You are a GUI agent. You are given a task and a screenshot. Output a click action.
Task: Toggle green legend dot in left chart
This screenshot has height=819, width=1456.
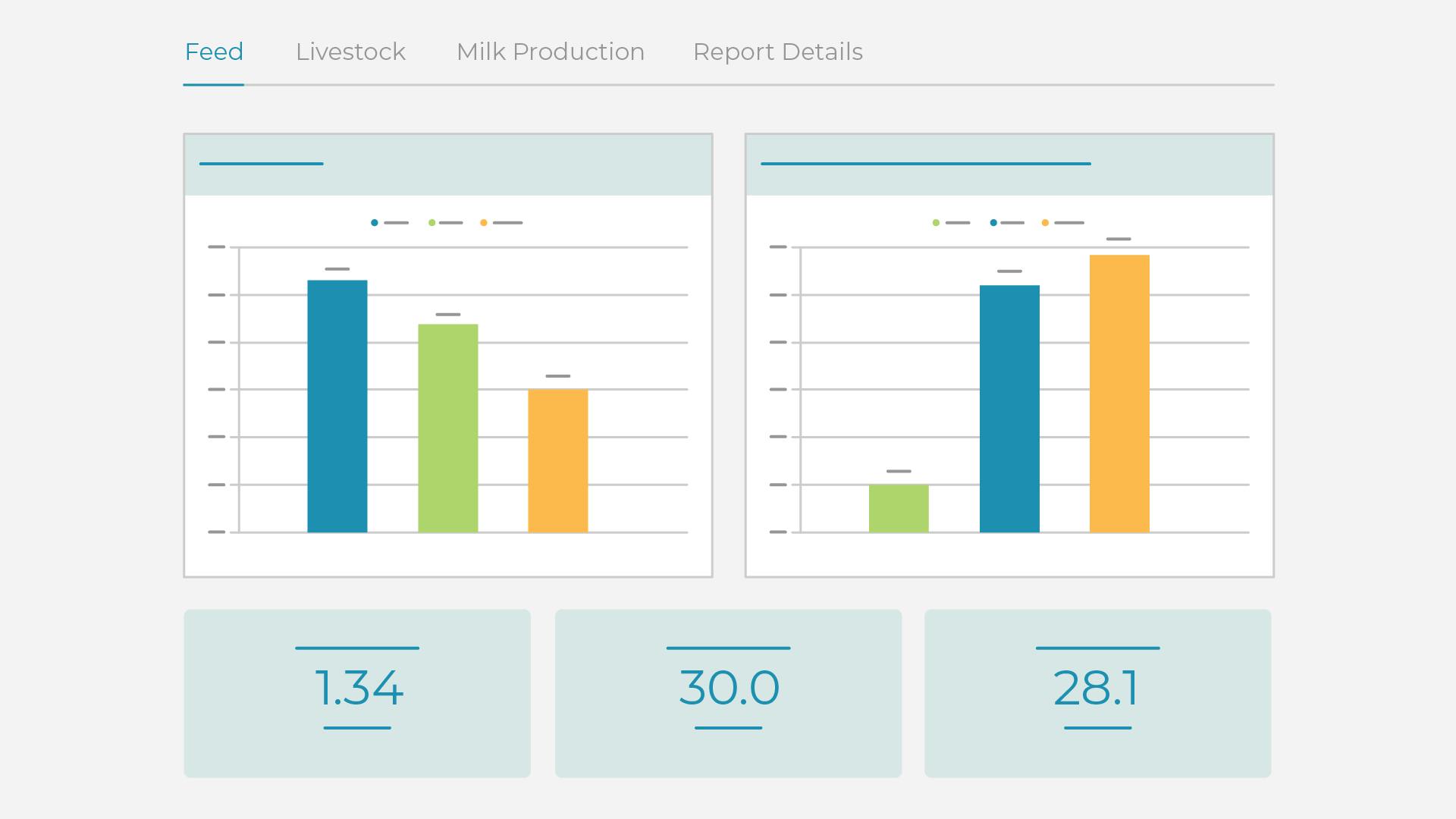432,223
